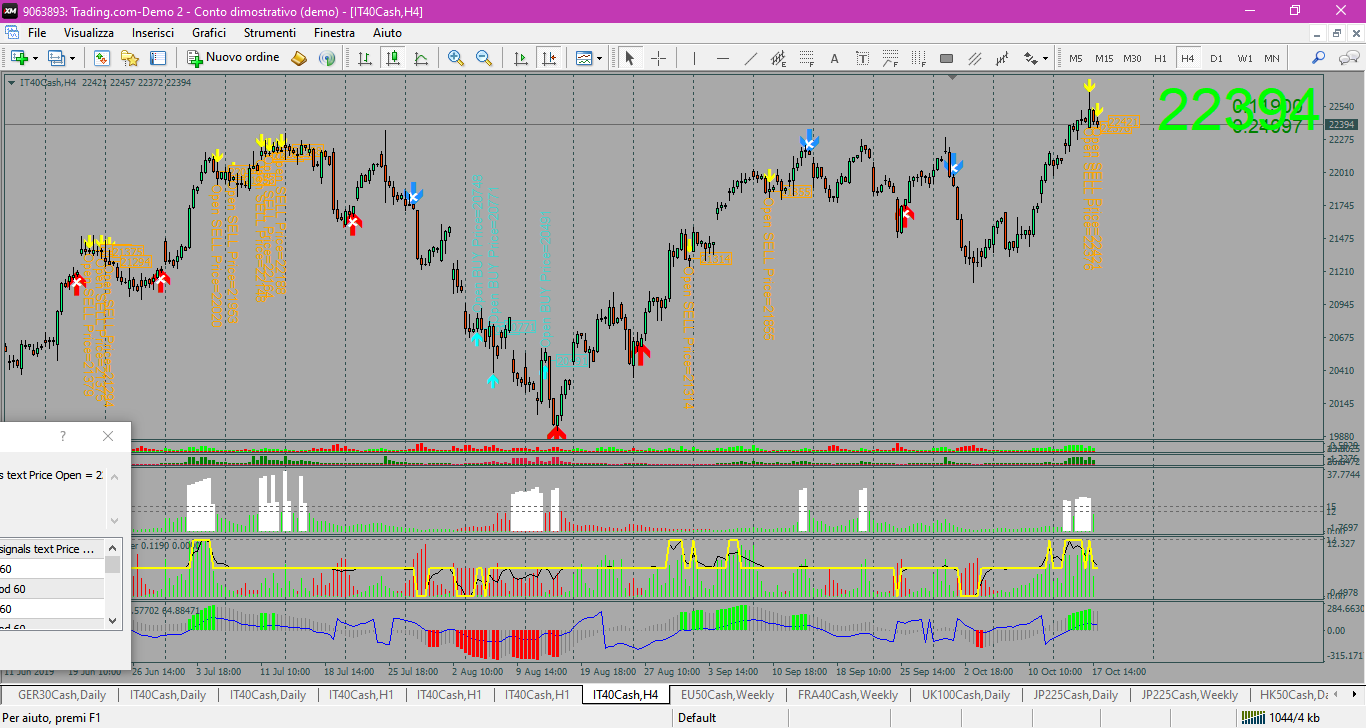This screenshot has height=728, width=1366.
Task: Select the text label 'T' tool
Action: 862,58
